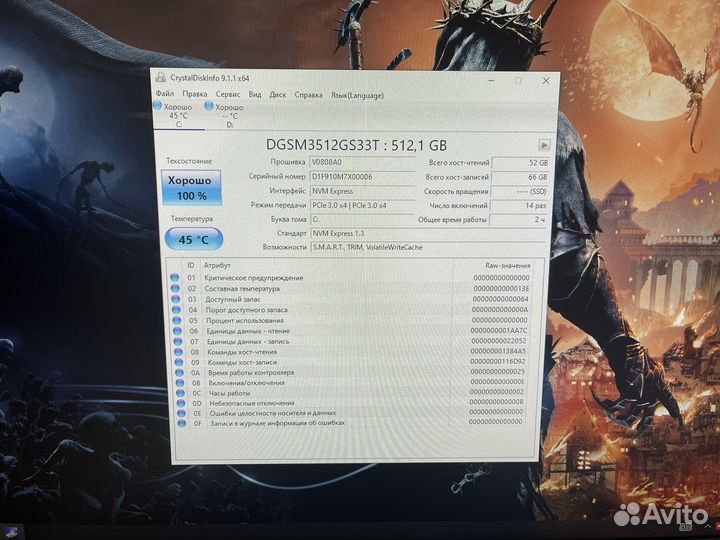Screen dimensions: 720x540
Task: Open the Правка menu
Action: (195, 94)
